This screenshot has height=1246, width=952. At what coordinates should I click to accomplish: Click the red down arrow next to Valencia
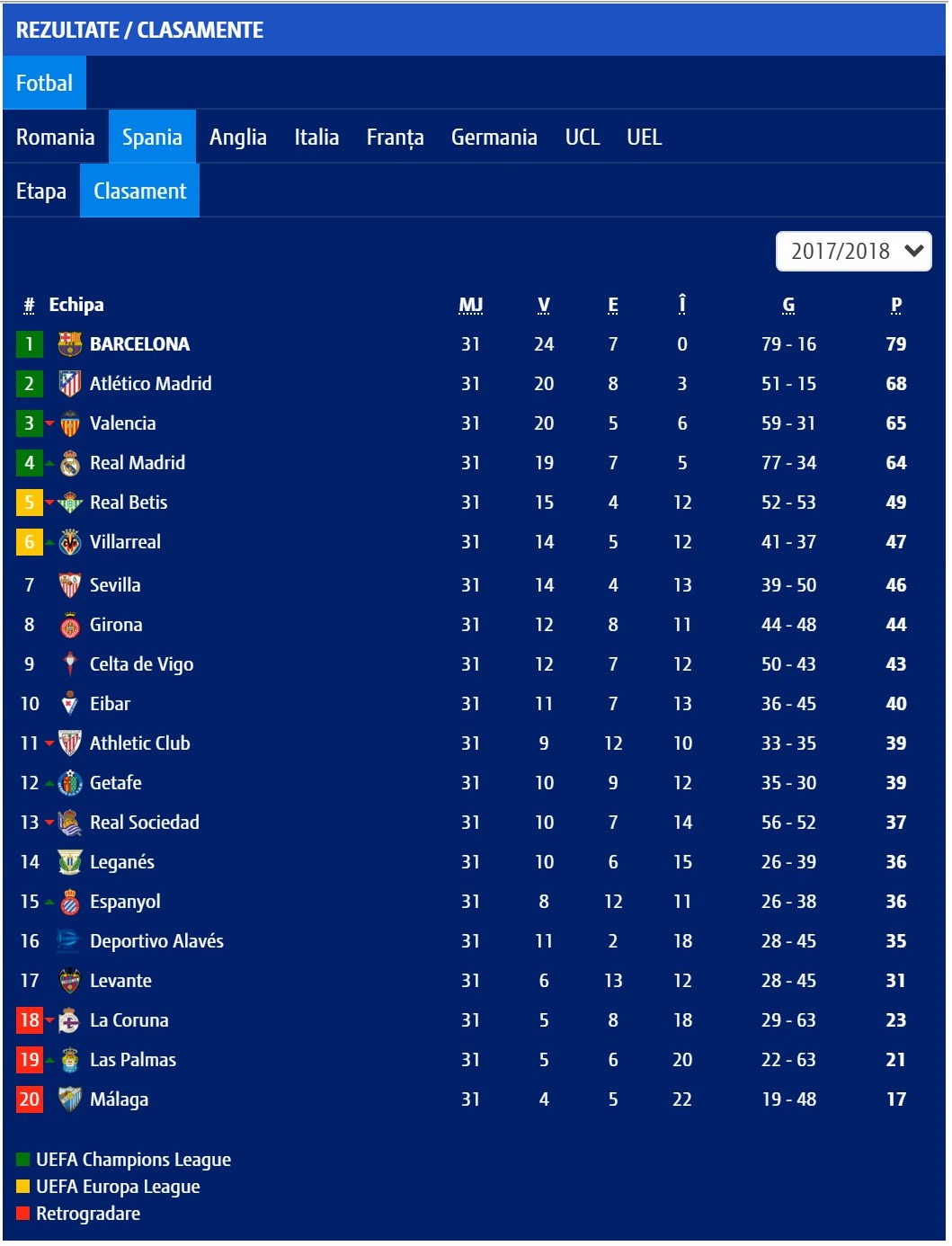tap(51, 423)
